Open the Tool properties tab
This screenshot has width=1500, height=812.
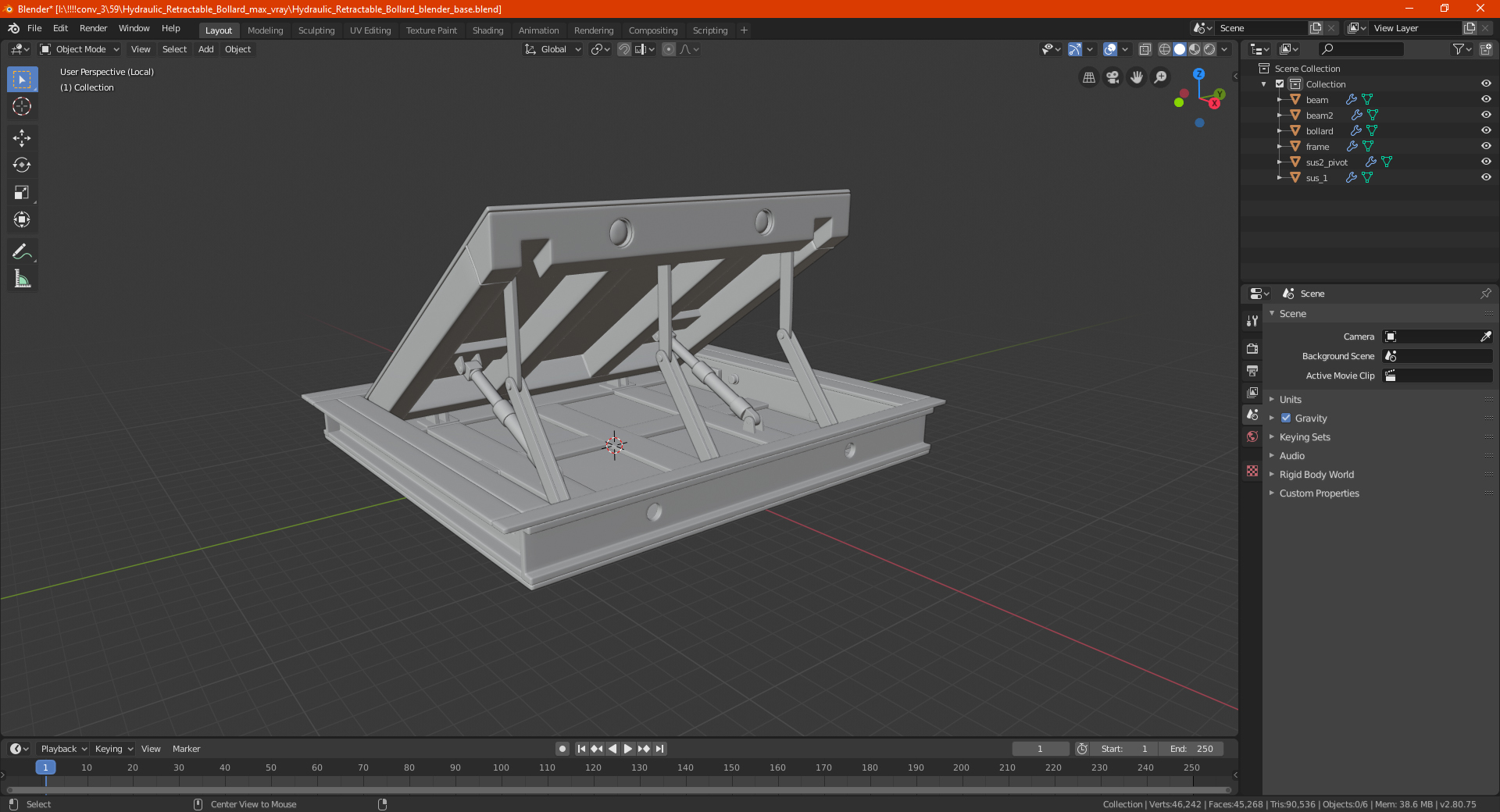[x=1252, y=320]
